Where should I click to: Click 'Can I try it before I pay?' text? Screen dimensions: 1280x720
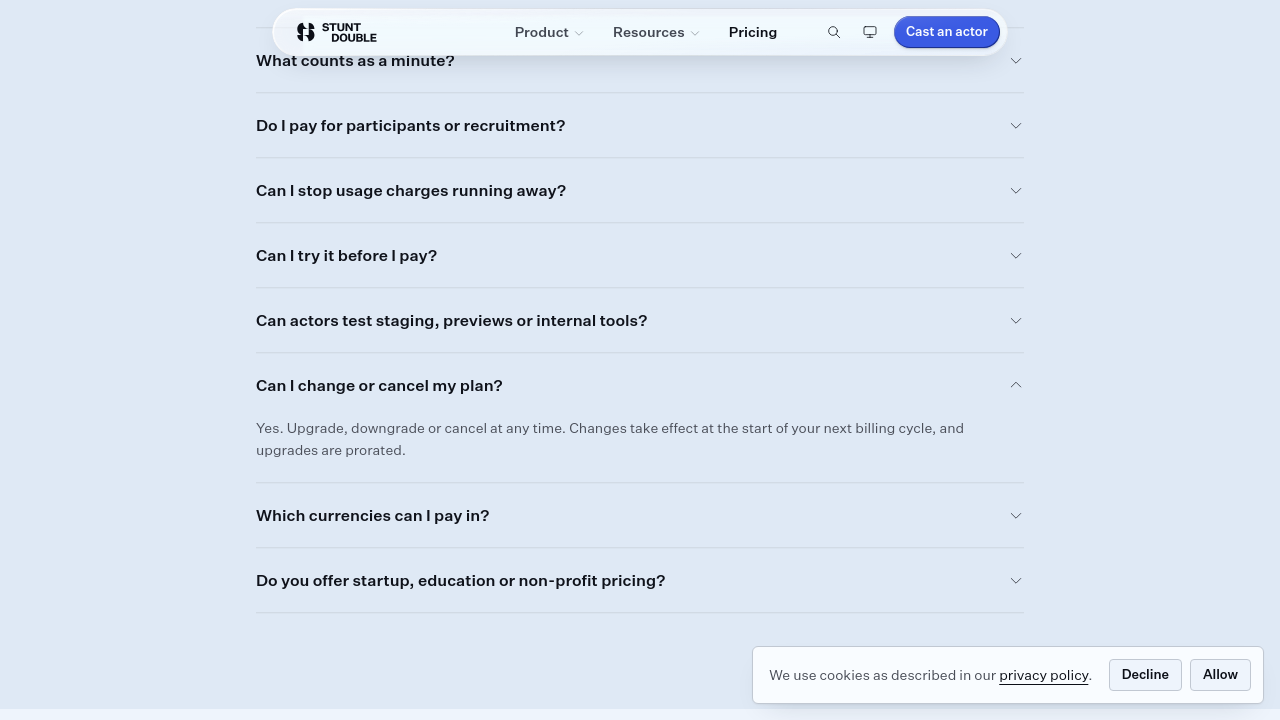point(346,256)
